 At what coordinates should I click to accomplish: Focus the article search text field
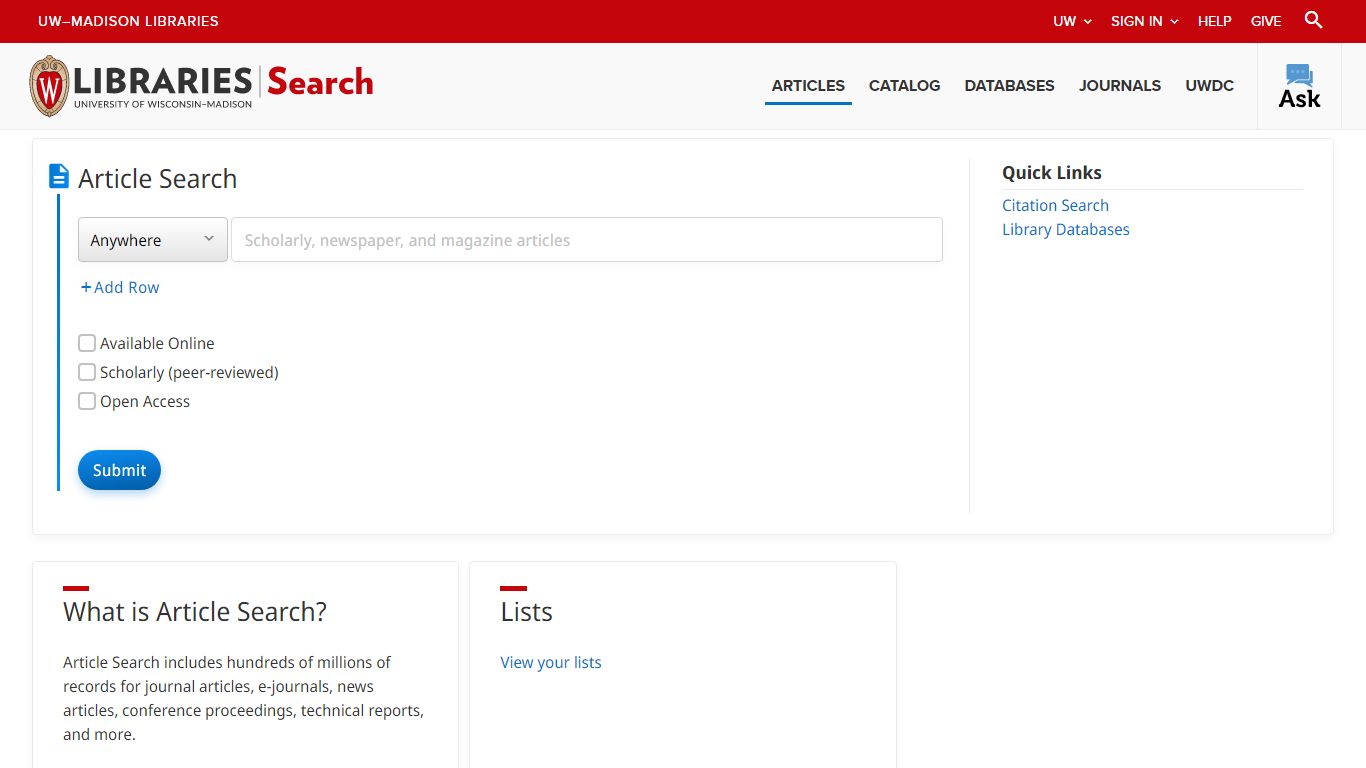point(587,240)
